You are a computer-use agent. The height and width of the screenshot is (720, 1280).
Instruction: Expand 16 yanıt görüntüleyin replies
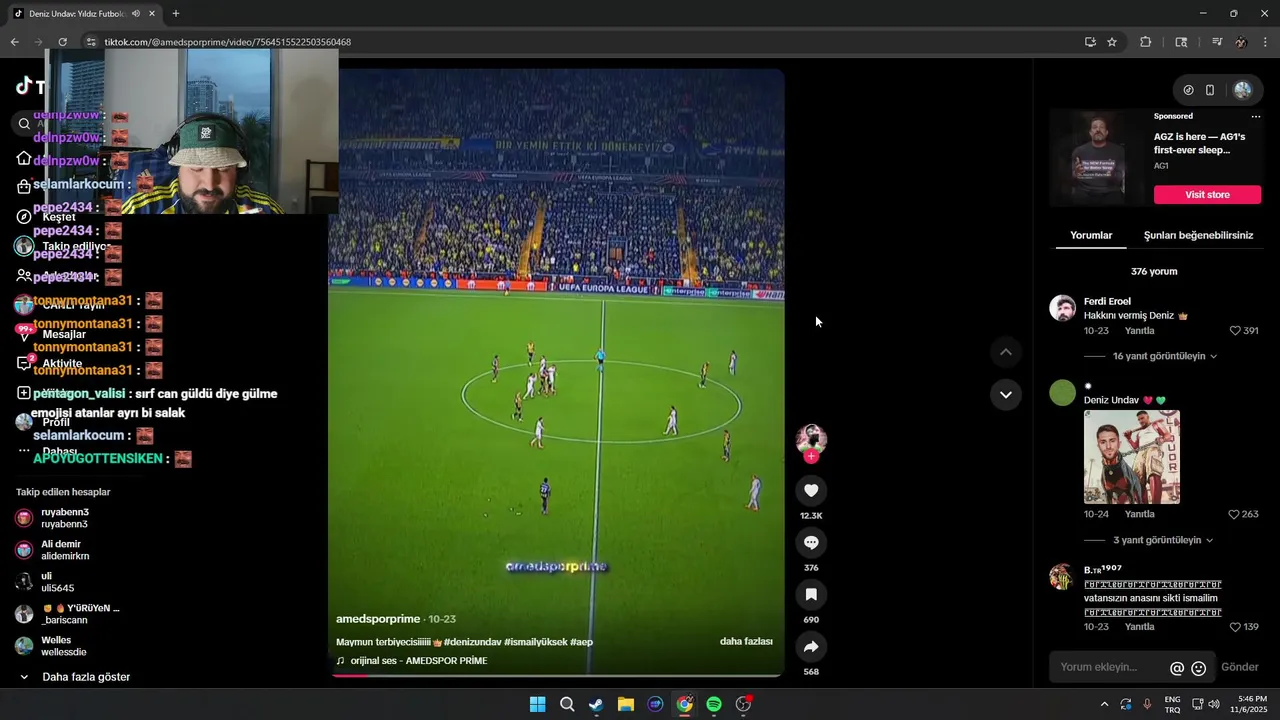pyautogui.click(x=1165, y=356)
